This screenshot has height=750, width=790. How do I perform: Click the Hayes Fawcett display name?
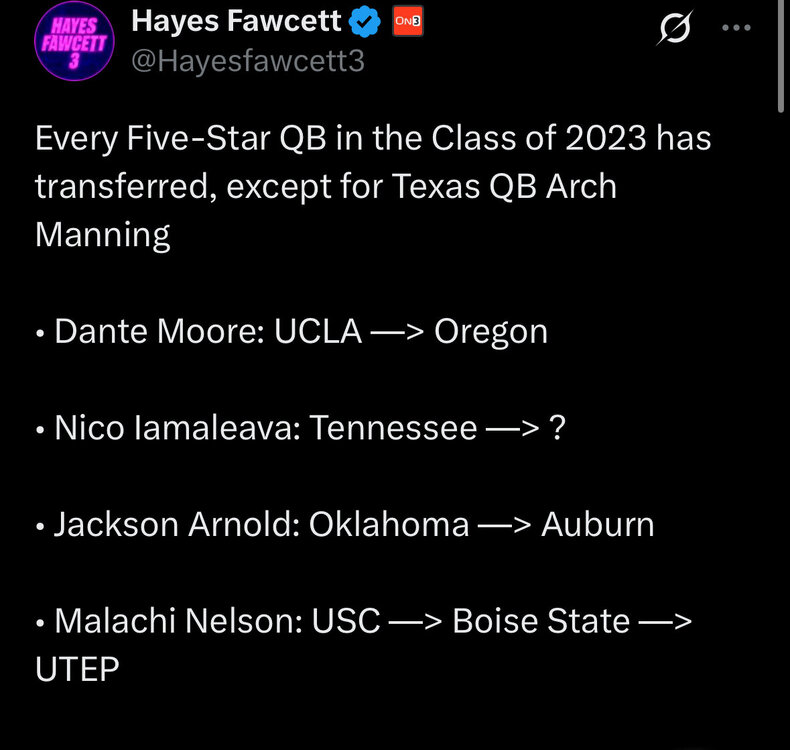click(x=237, y=21)
